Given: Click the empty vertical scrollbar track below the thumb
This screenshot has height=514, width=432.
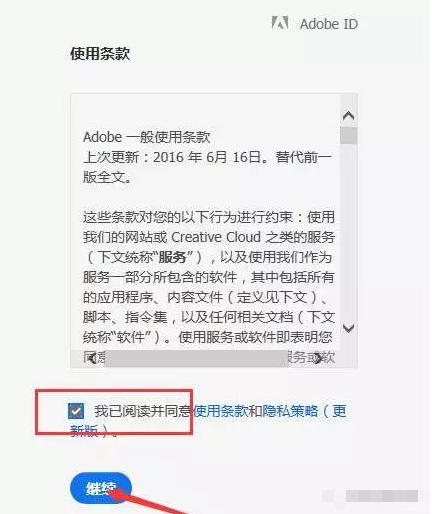Looking at the screenshot, I should click(349, 232).
